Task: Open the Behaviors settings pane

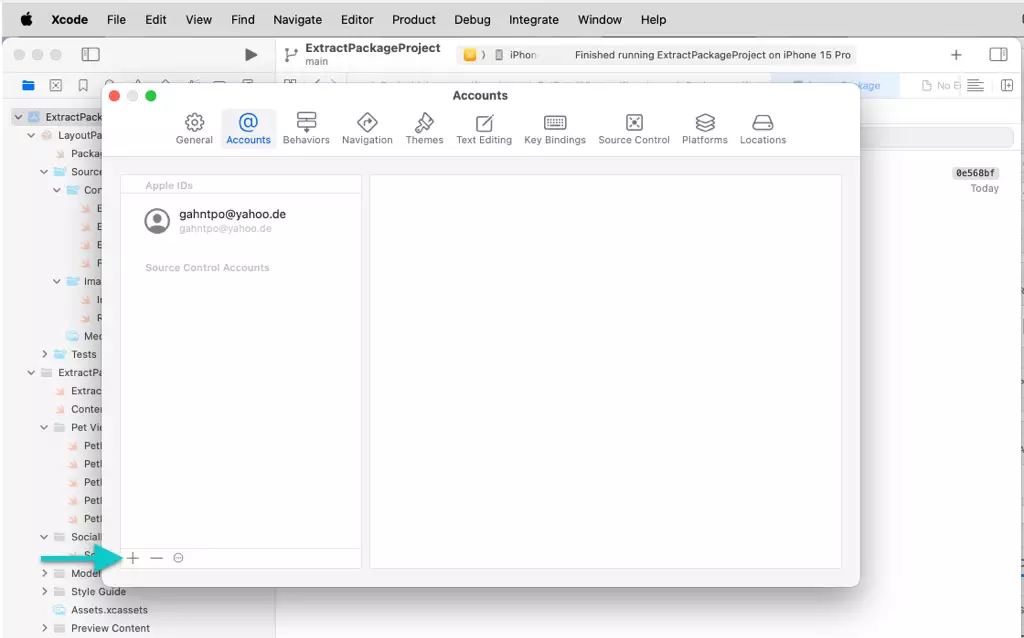Action: click(x=306, y=128)
